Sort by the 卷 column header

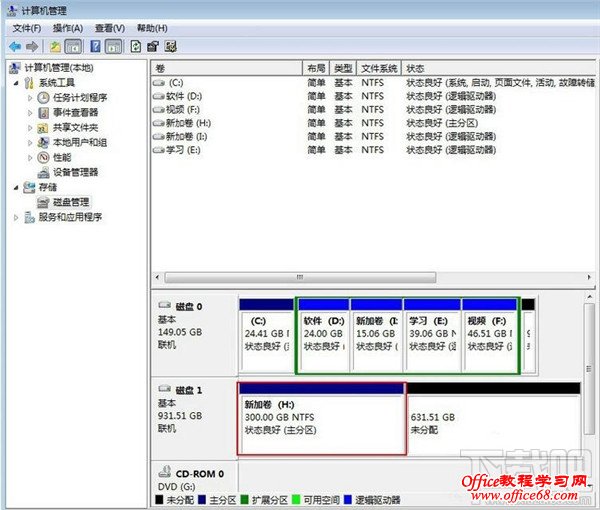click(x=227, y=68)
